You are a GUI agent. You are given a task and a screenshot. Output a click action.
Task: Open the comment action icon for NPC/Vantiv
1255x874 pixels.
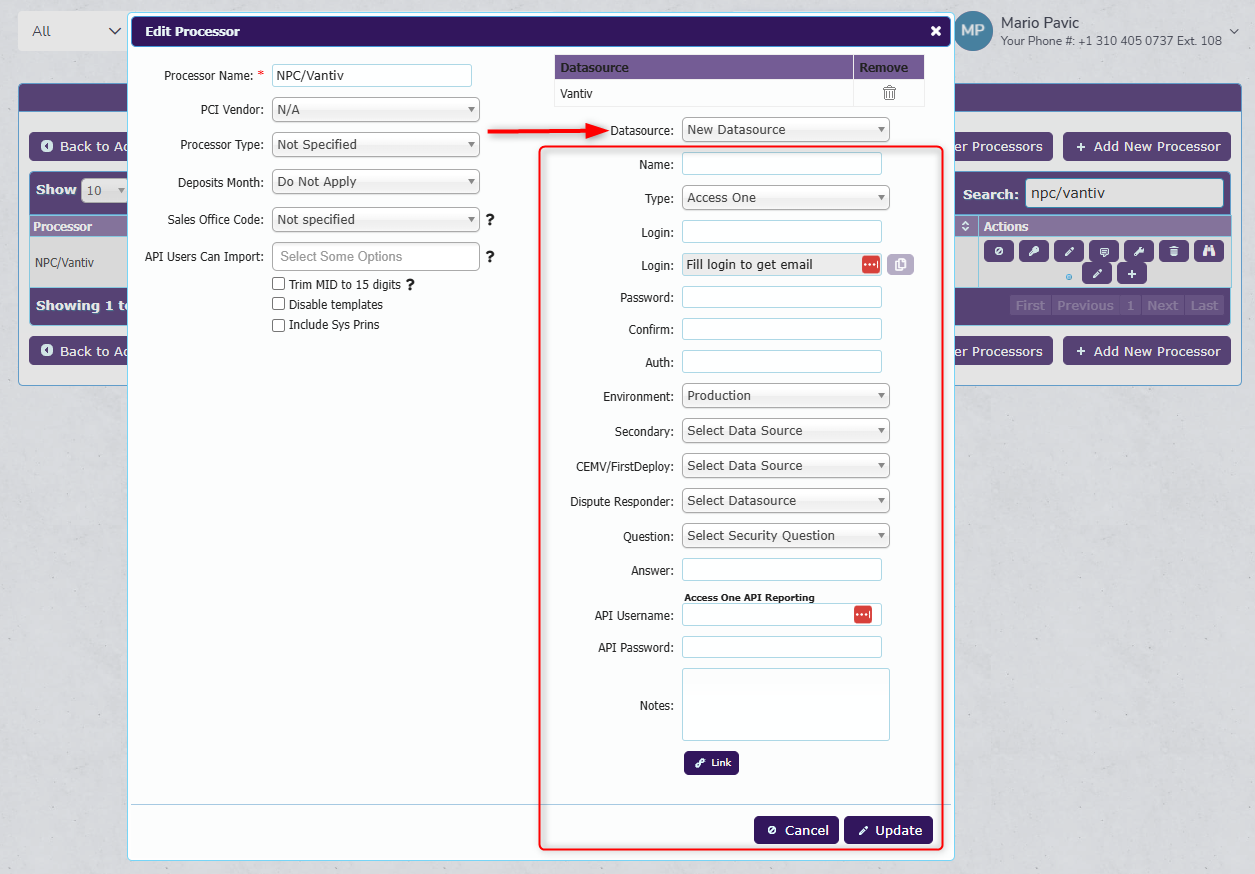click(x=1104, y=251)
